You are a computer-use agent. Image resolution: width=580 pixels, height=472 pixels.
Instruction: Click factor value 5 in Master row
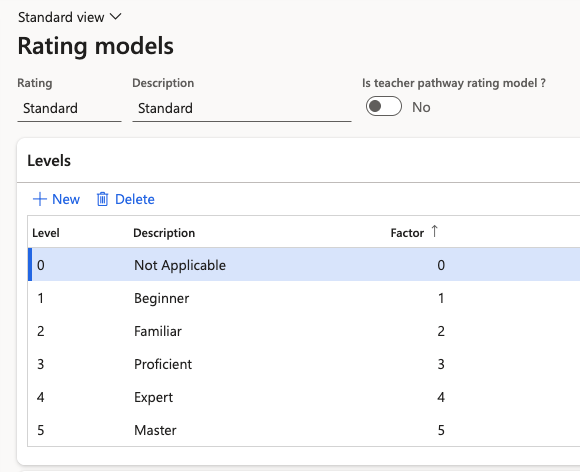441,430
